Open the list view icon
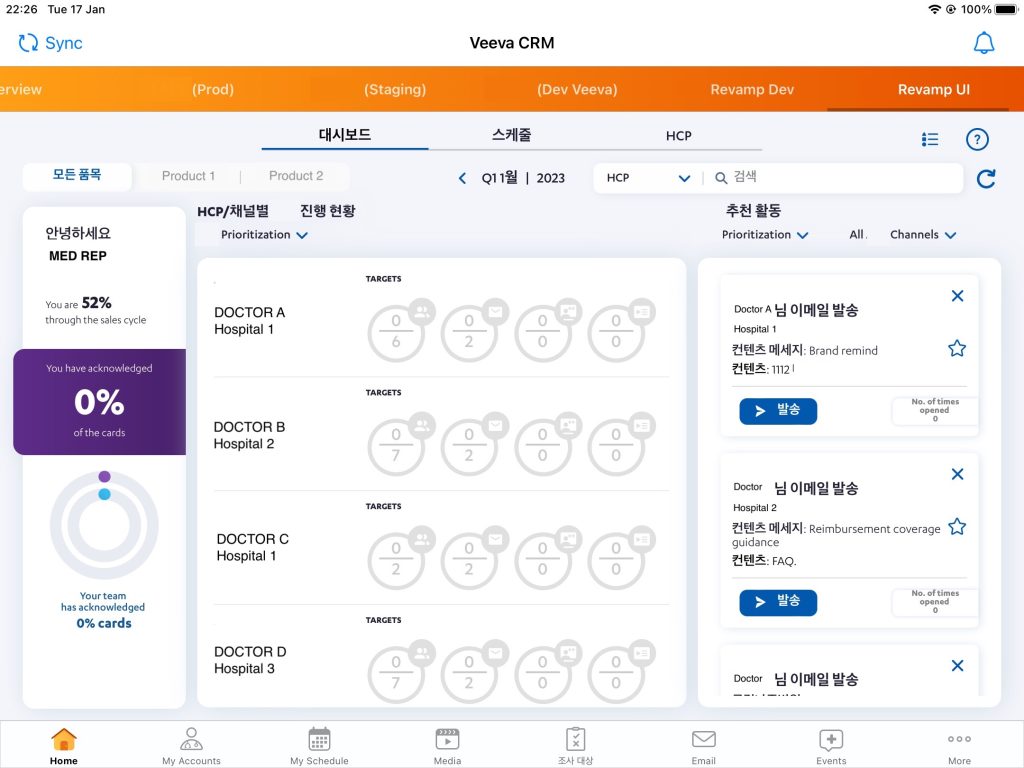This screenshot has height=768, width=1024. [930, 140]
